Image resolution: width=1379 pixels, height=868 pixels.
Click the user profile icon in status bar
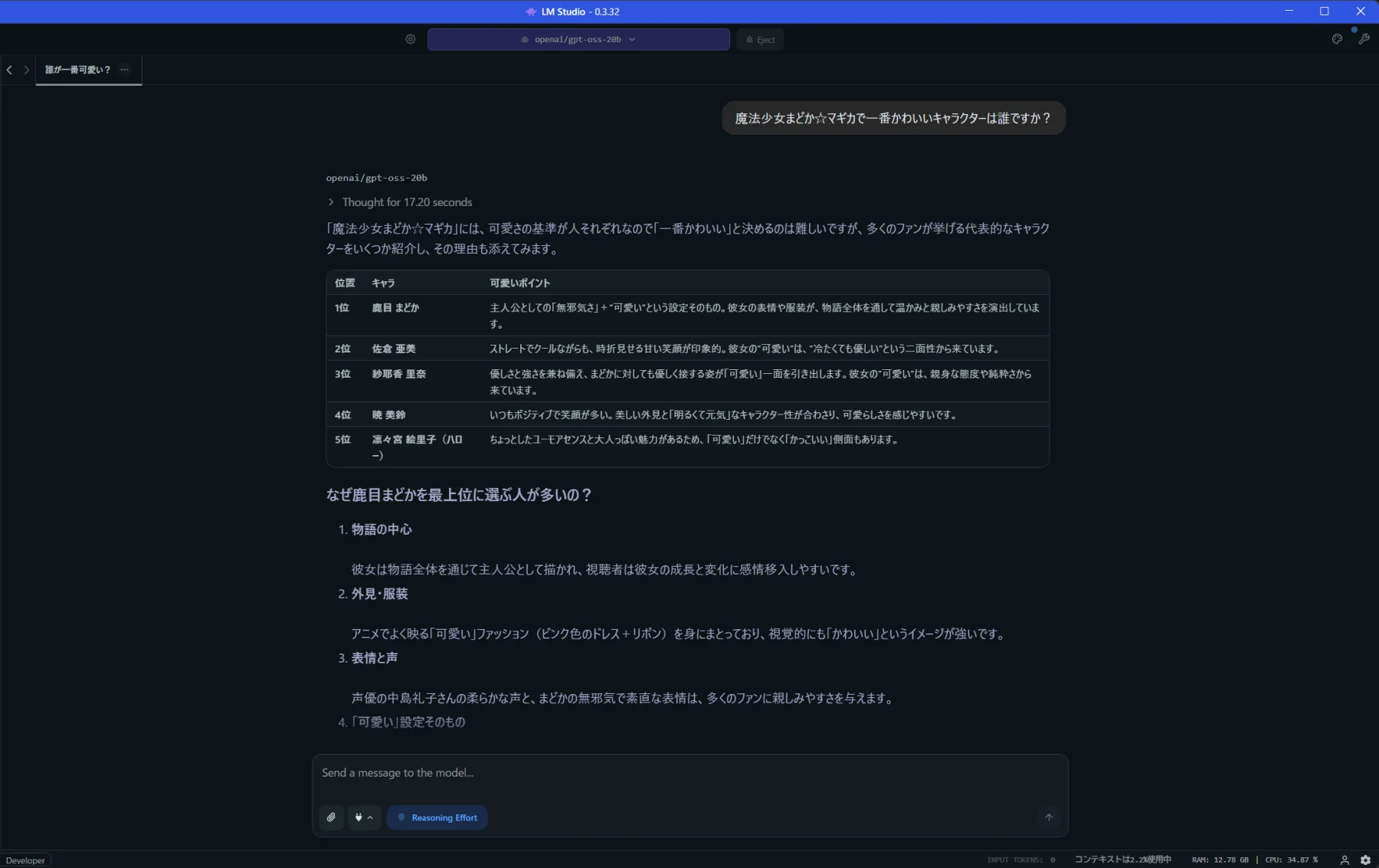(x=1345, y=860)
